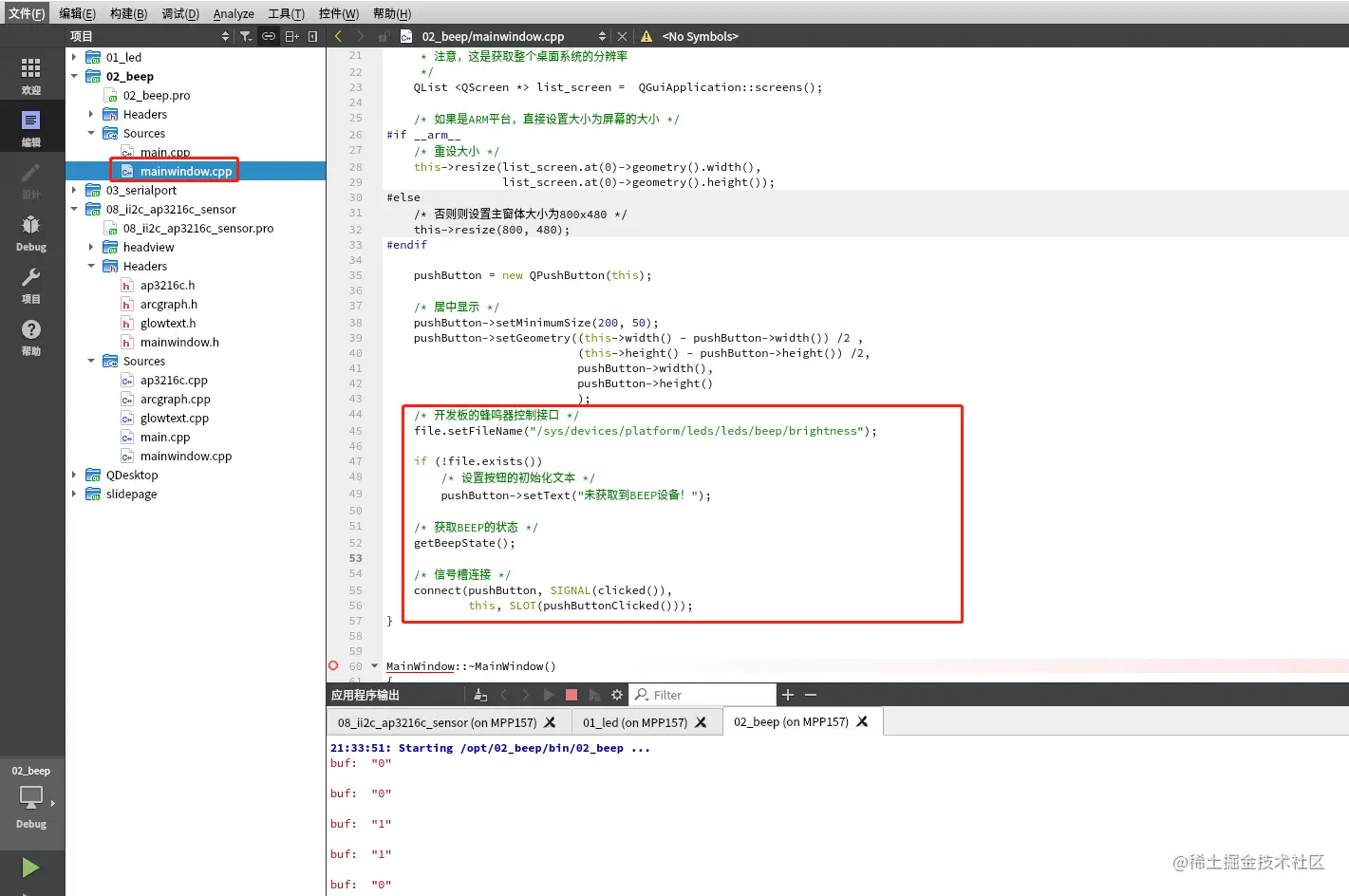Image resolution: width=1349 pixels, height=896 pixels.
Task: Go back in editor navigation history
Action: pos(338,36)
